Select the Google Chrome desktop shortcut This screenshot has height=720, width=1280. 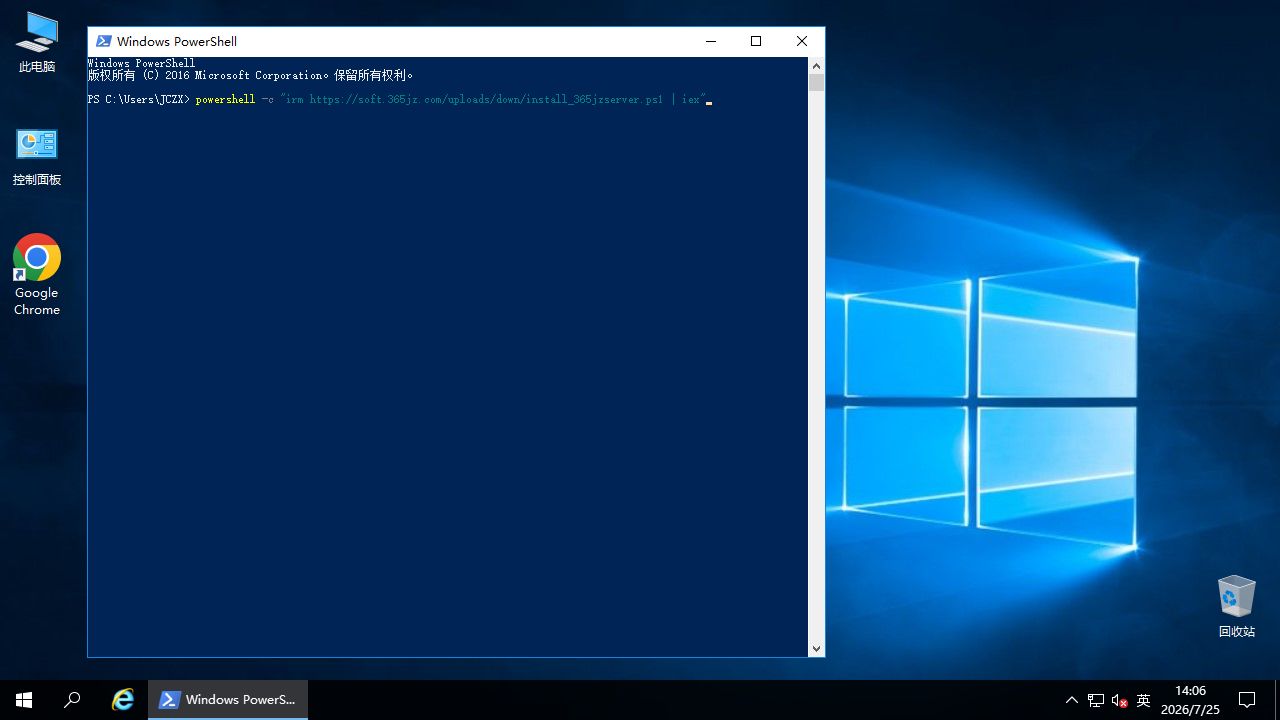(x=37, y=275)
